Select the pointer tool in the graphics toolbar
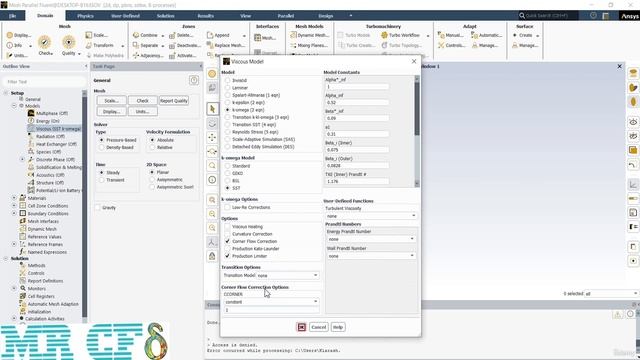 (x=212, y=109)
